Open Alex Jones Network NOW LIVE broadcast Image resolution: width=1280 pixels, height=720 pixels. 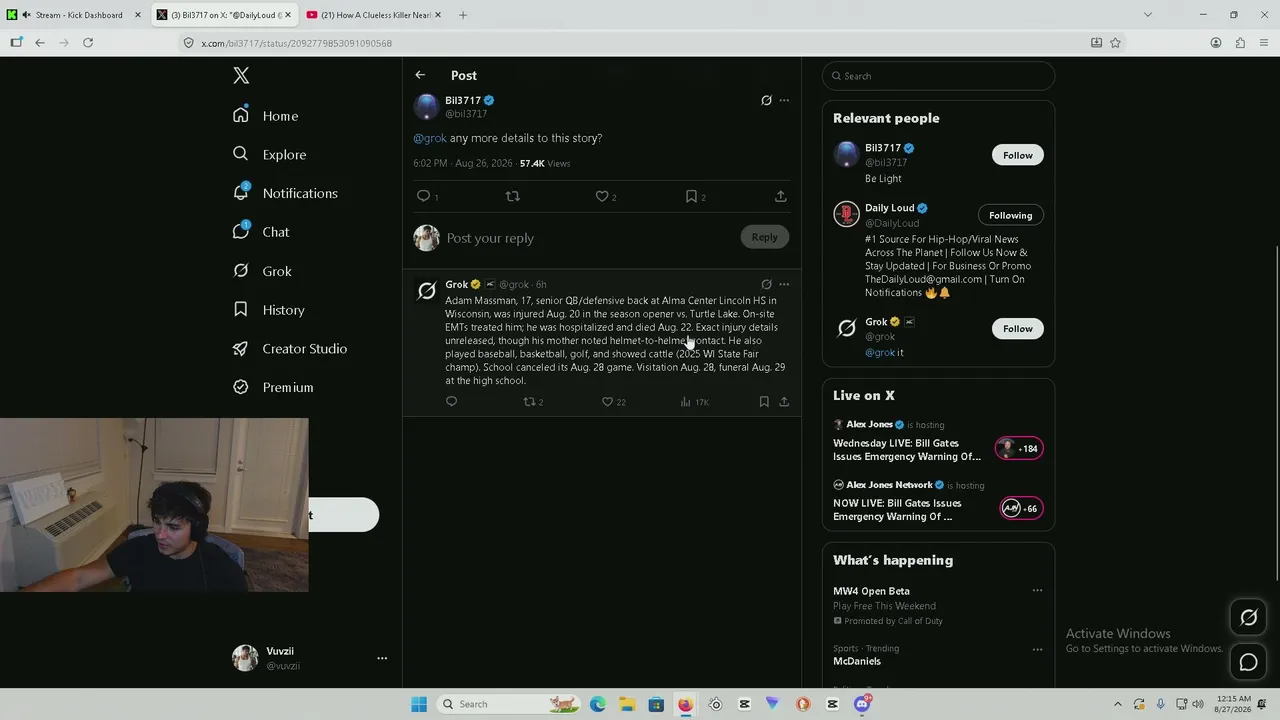pos(938,503)
